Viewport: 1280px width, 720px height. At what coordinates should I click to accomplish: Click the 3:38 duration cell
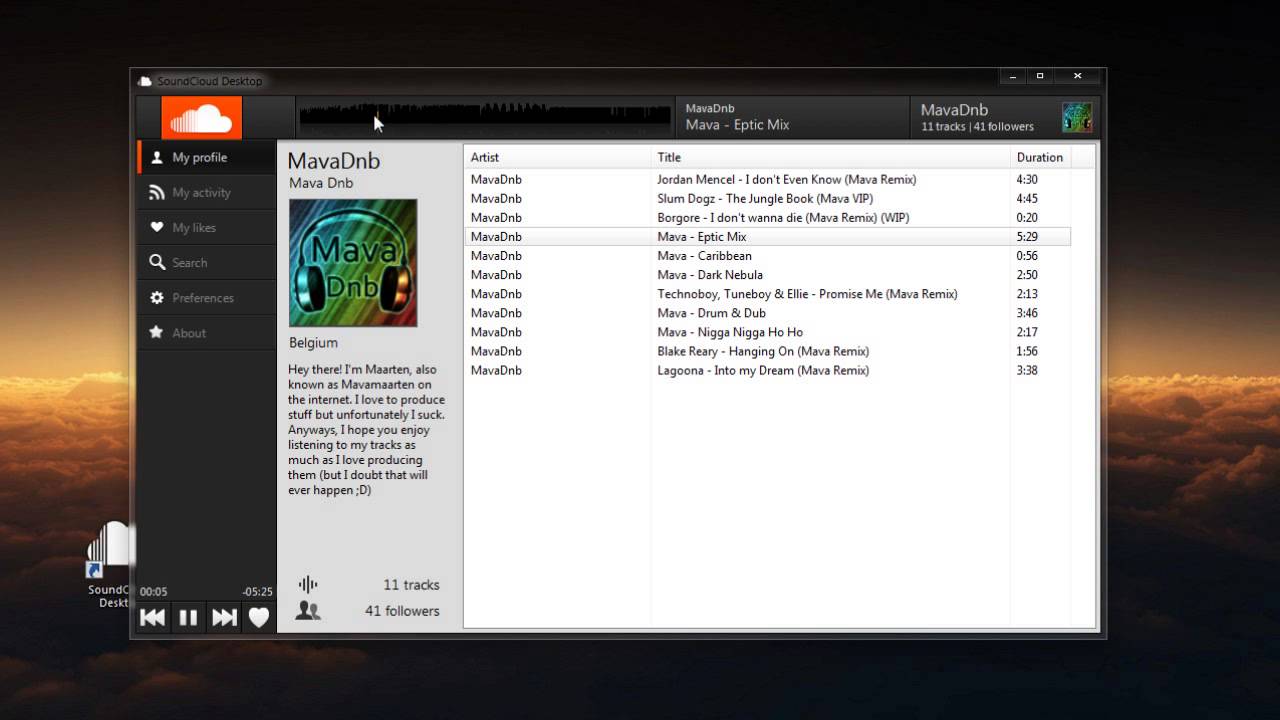click(1027, 370)
